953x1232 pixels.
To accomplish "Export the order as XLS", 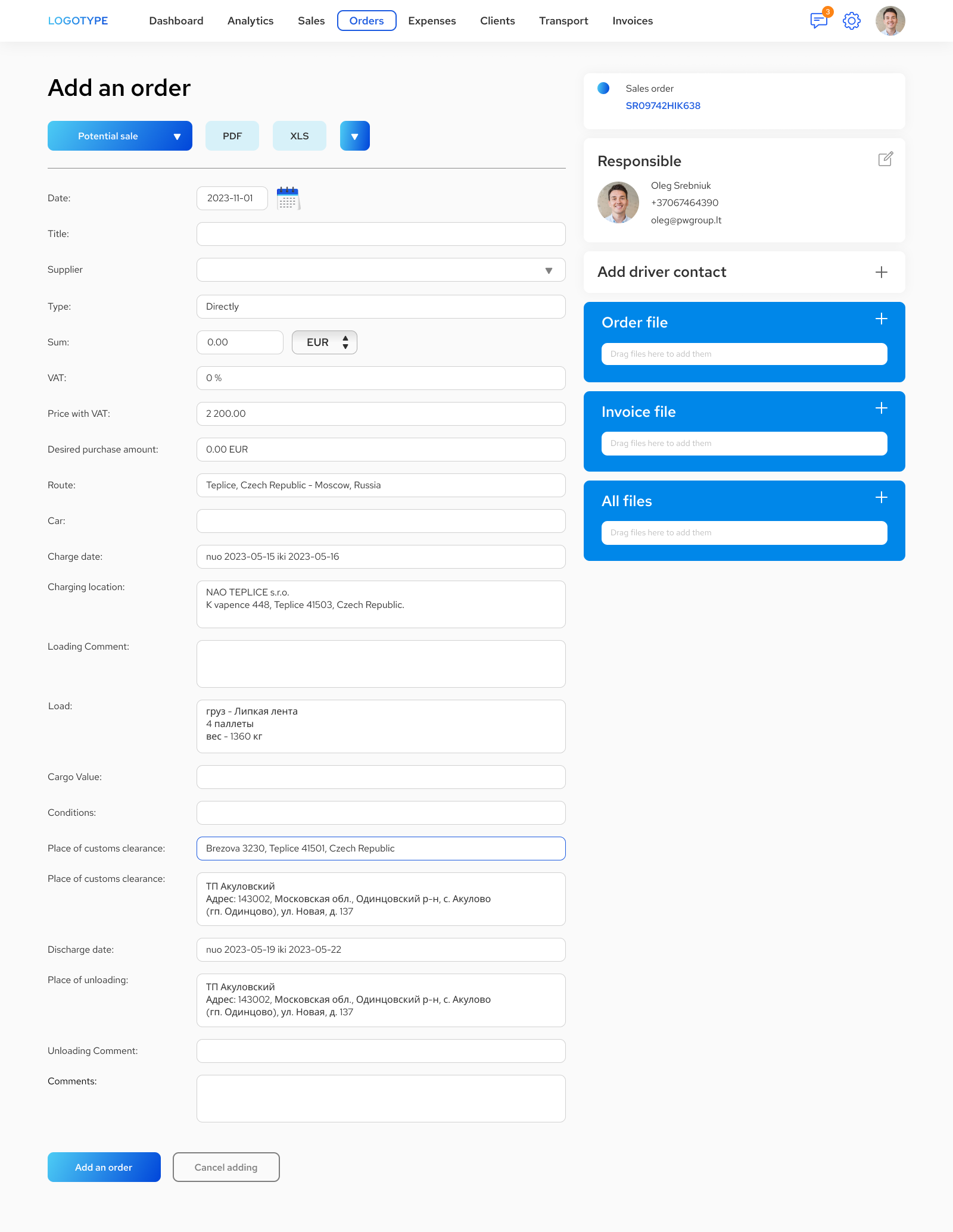I will click(300, 136).
